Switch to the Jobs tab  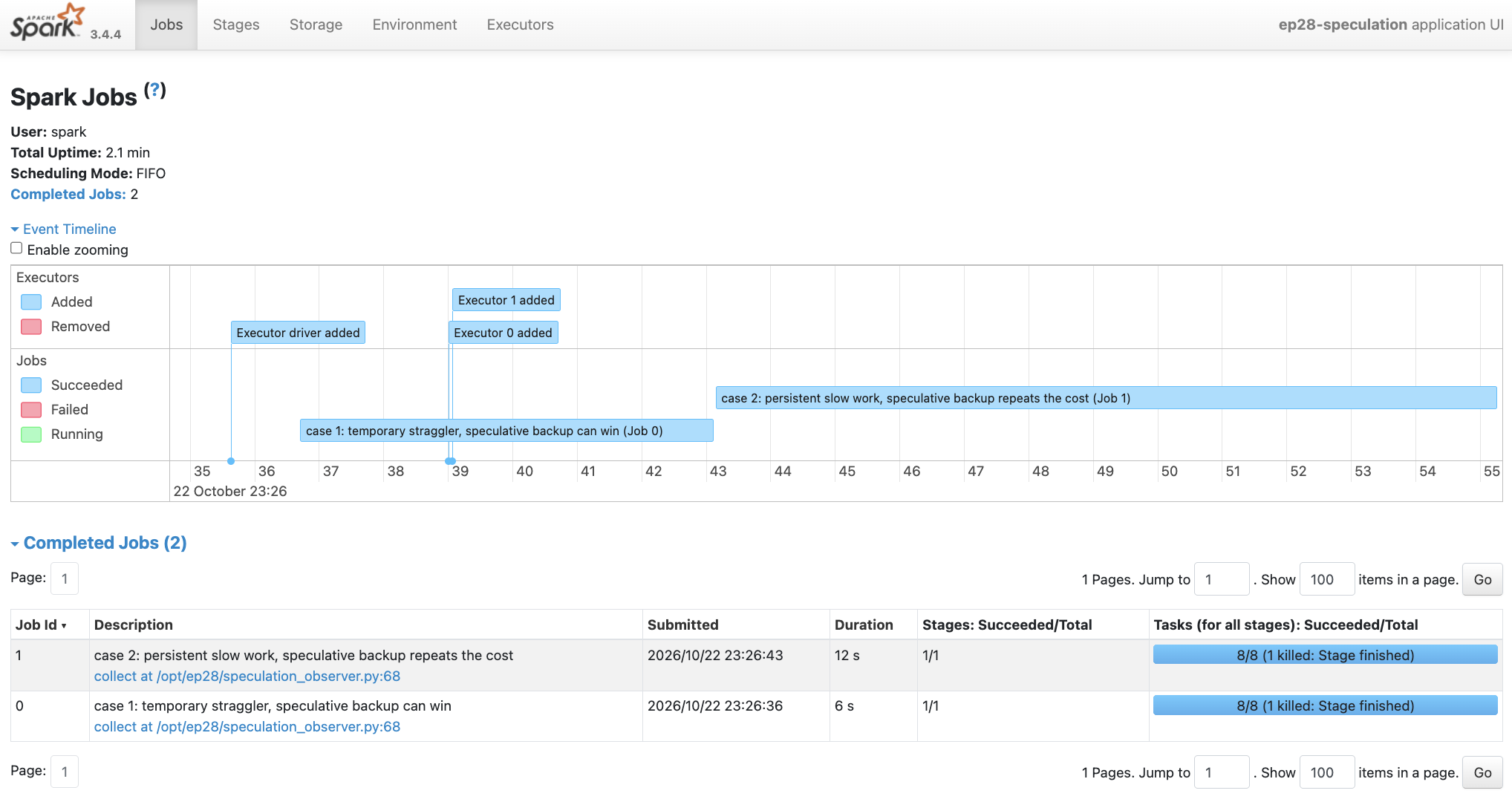click(x=166, y=25)
